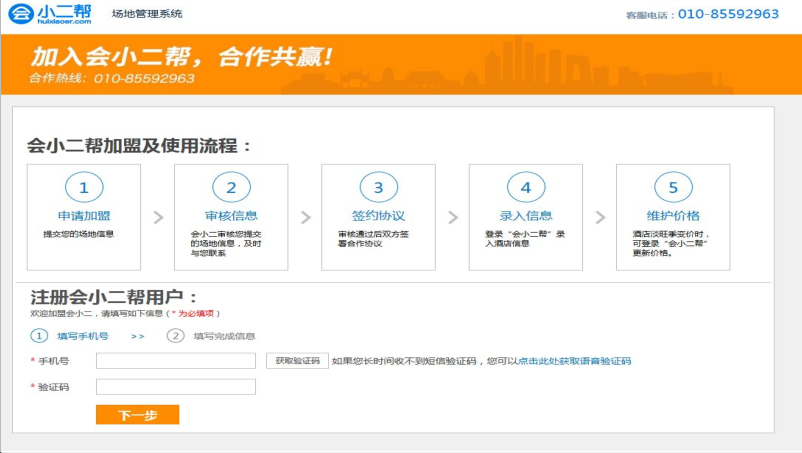Click arrow between 录入信息 and 维护价格
Screen dimensions: 802x453
pos(600,217)
